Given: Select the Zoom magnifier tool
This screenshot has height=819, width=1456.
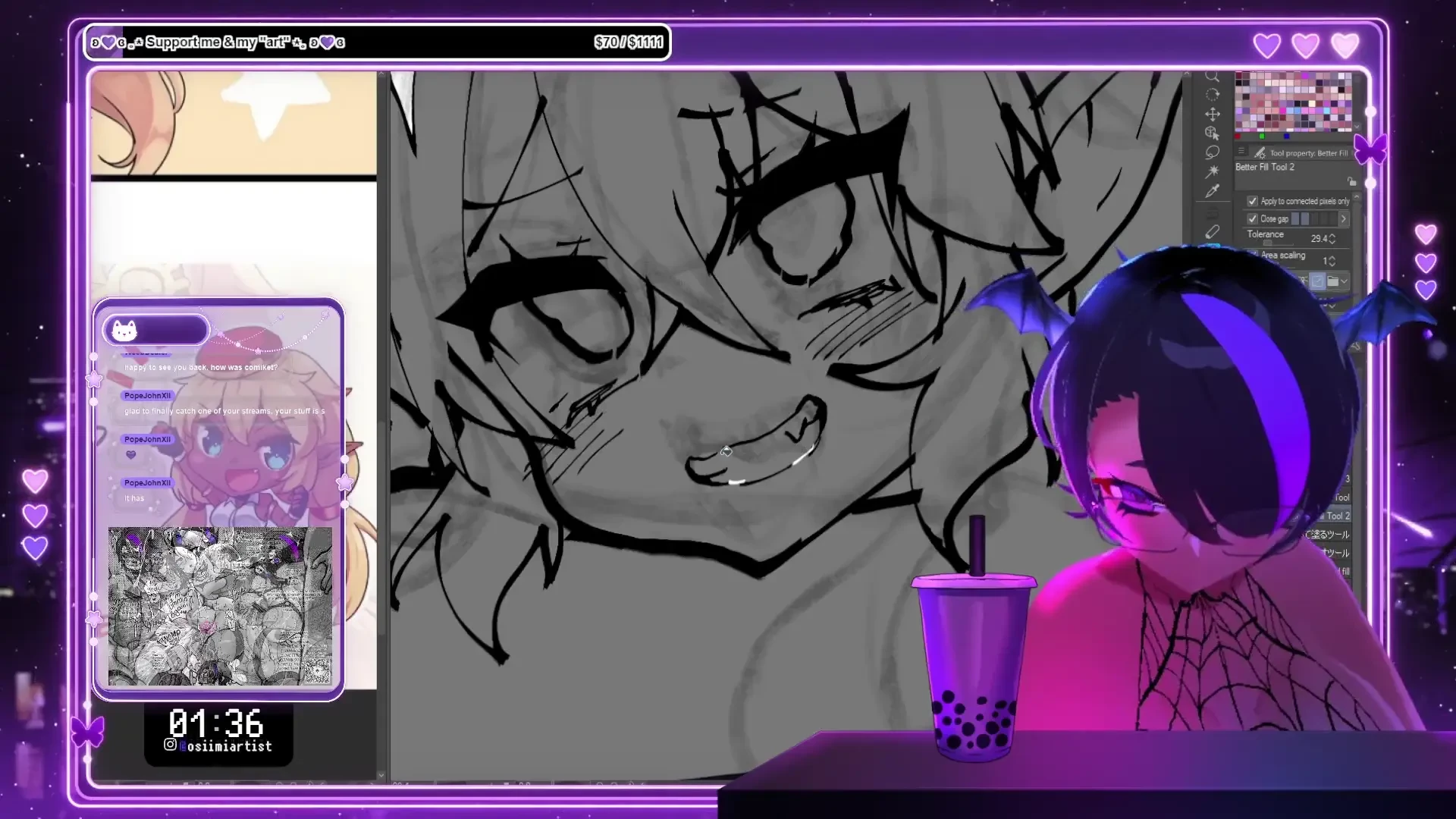Looking at the screenshot, I should pos(1212,76).
